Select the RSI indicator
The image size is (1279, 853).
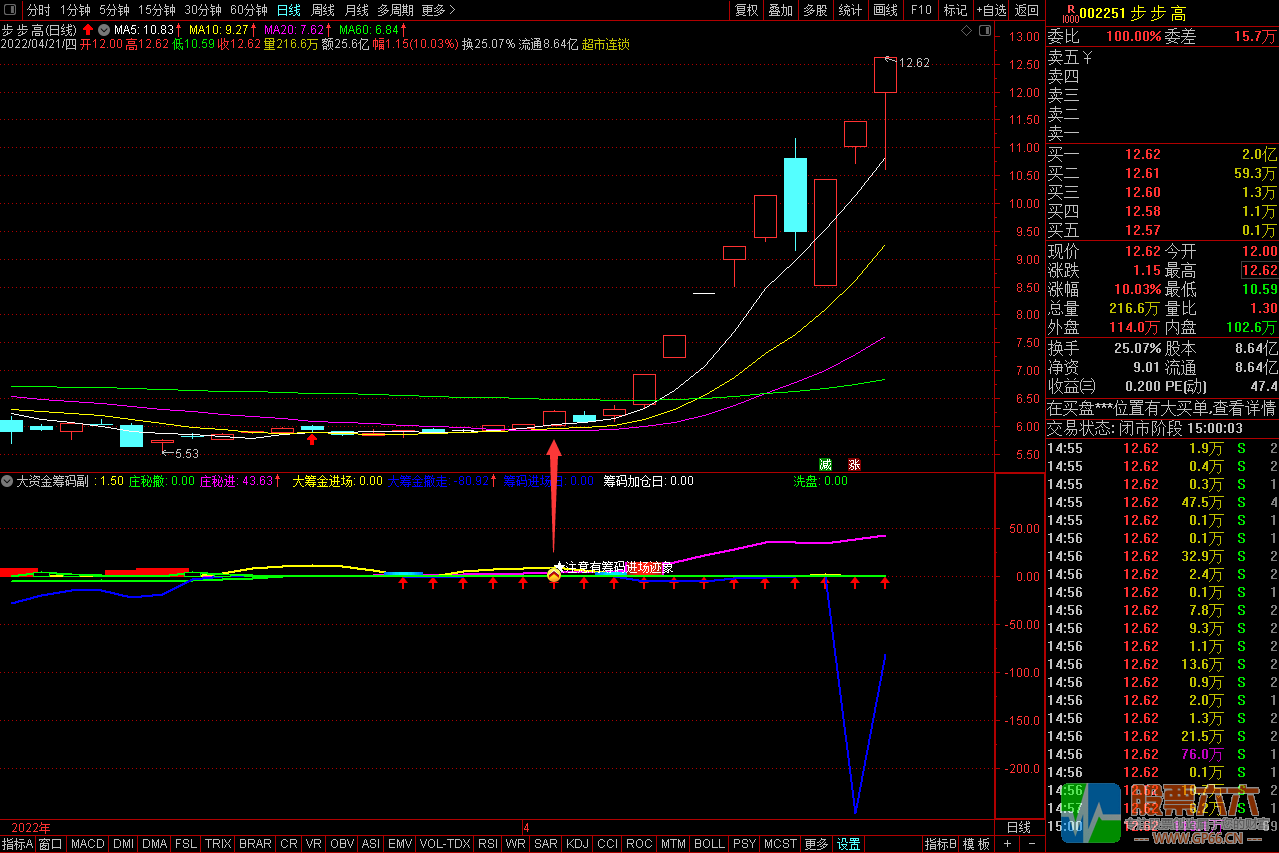point(488,844)
